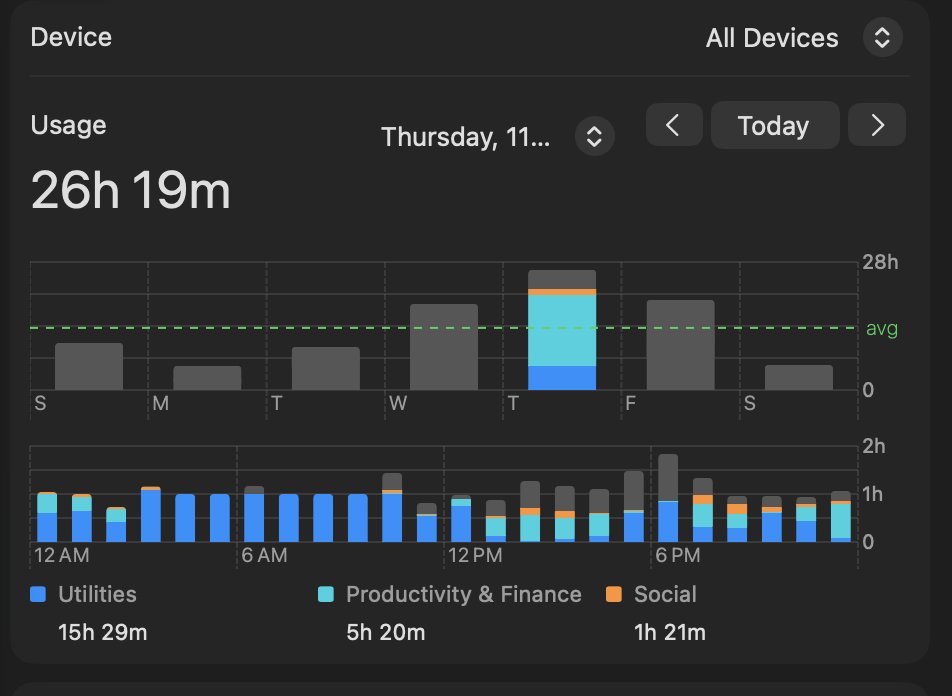
Task: Select the Tuesday bar in weekly chart
Action: tap(325, 369)
